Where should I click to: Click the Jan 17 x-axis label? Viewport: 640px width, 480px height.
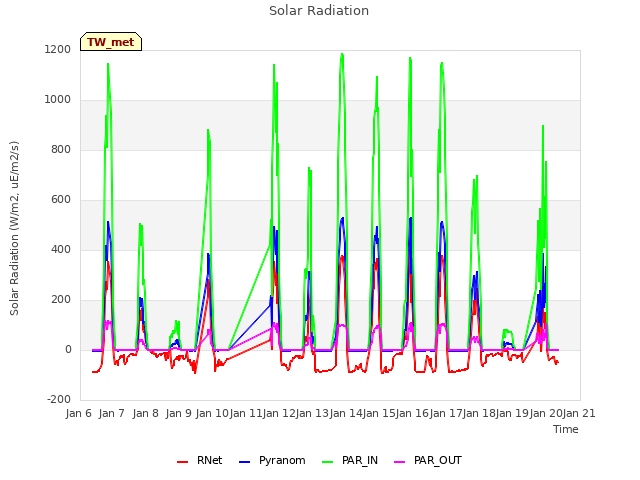pyautogui.click(x=446, y=413)
